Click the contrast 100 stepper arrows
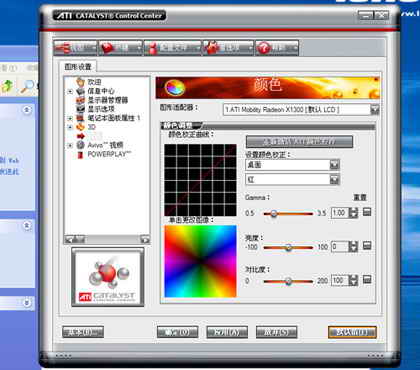 click(353, 280)
